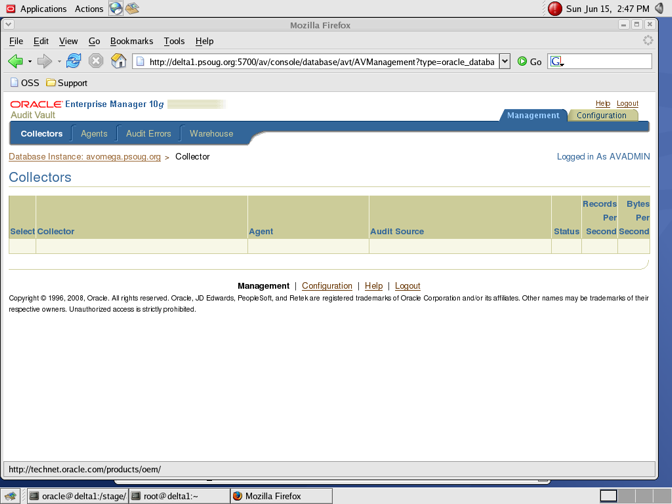Click the Bytes Per Second column header
Image resolution: width=672 pixels, height=504 pixels.
coord(634,218)
